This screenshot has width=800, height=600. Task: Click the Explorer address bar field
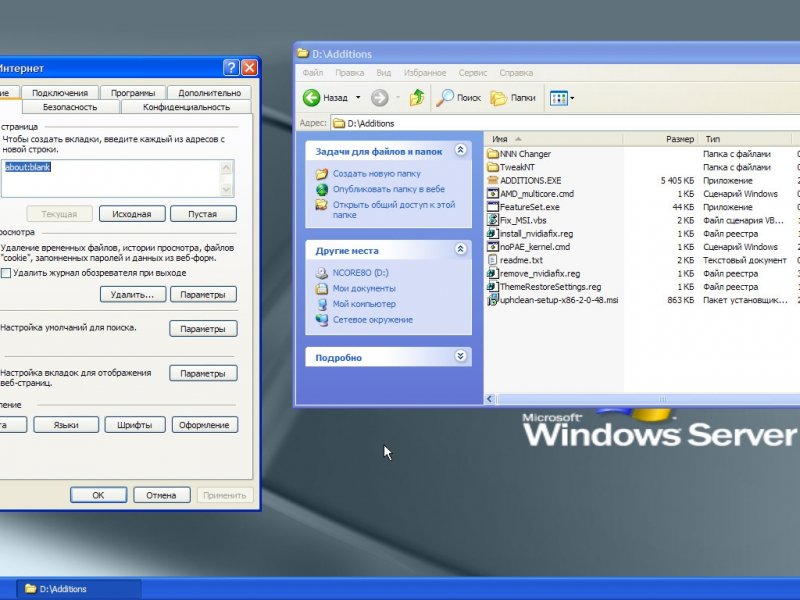[x=565, y=123]
